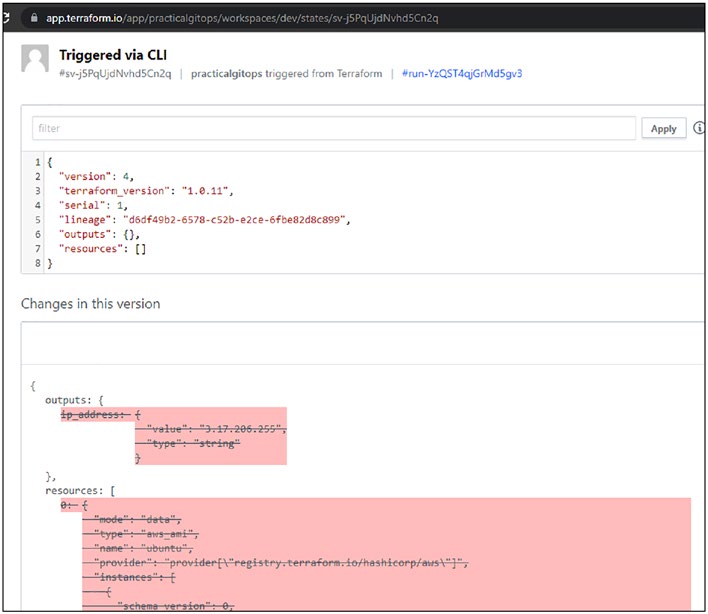Open the #run-YzQST4qjGrMd5gv3 link
This screenshot has width=708, height=614.
[462, 74]
